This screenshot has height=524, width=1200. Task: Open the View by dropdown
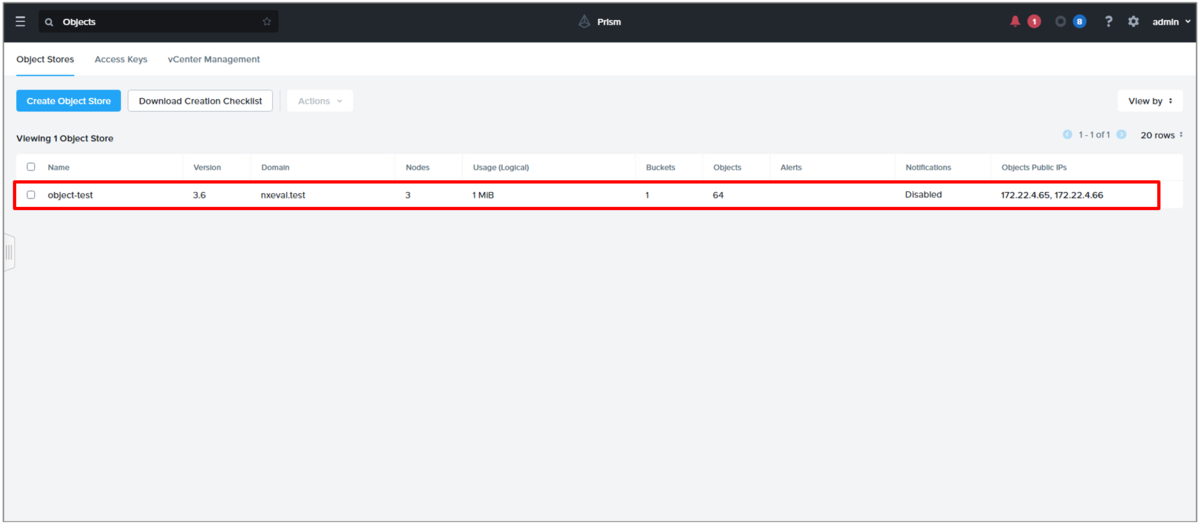click(x=1150, y=101)
